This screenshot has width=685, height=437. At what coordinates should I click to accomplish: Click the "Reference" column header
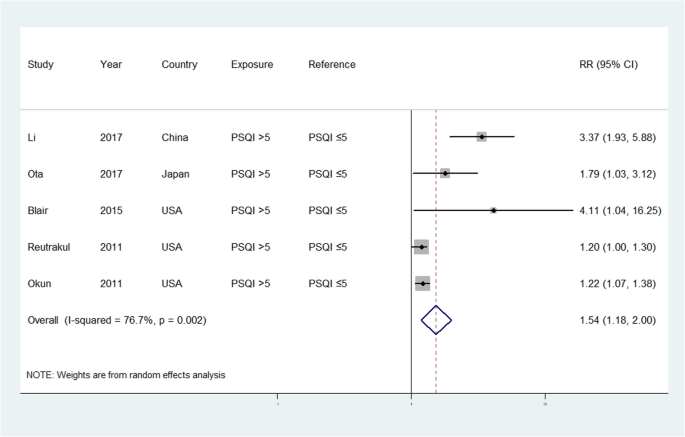click(x=332, y=65)
